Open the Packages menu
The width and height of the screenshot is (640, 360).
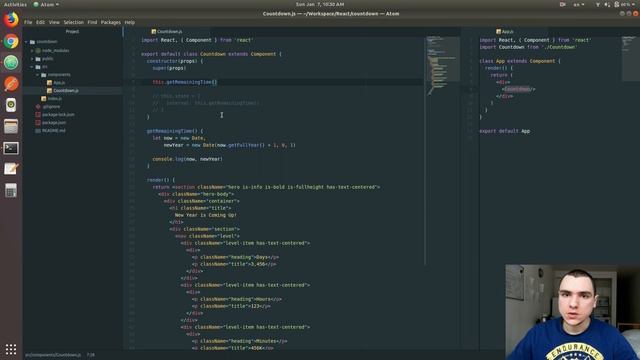pyautogui.click(x=111, y=22)
